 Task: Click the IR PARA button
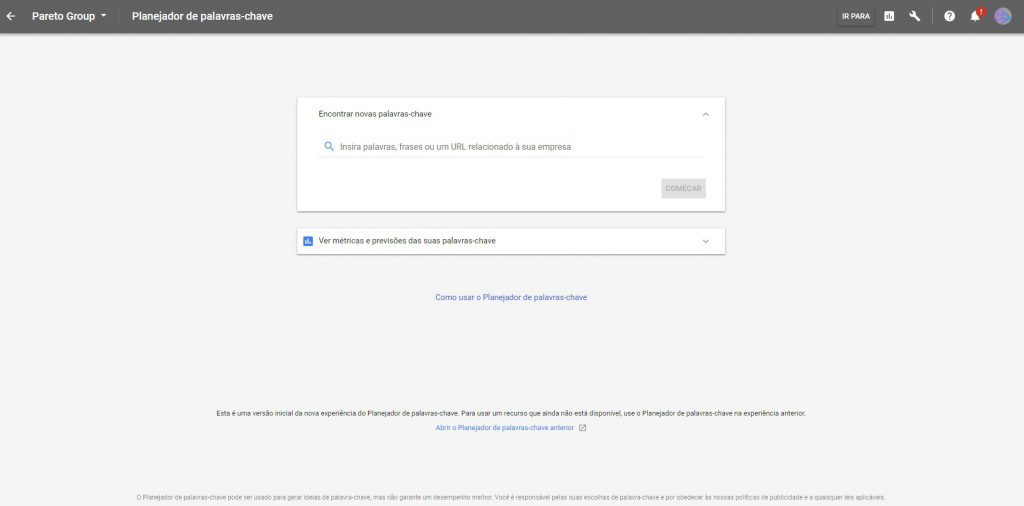tap(856, 16)
